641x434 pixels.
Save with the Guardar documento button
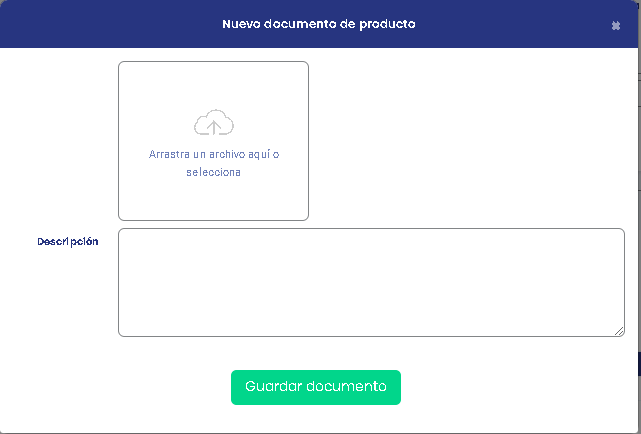[316, 387]
